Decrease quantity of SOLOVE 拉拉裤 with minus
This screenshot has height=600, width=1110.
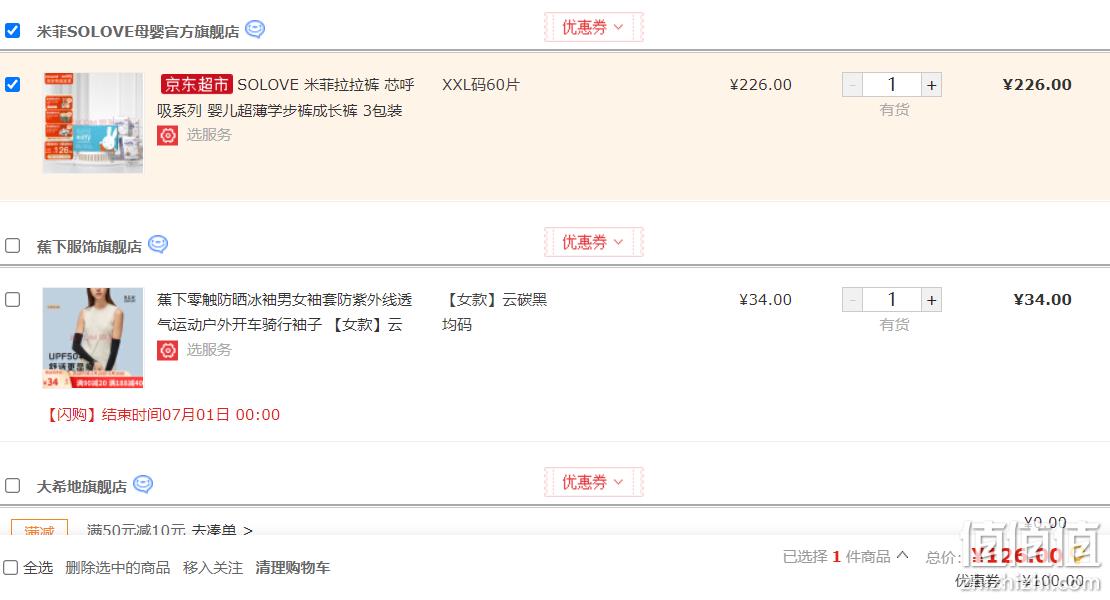click(x=852, y=85)
